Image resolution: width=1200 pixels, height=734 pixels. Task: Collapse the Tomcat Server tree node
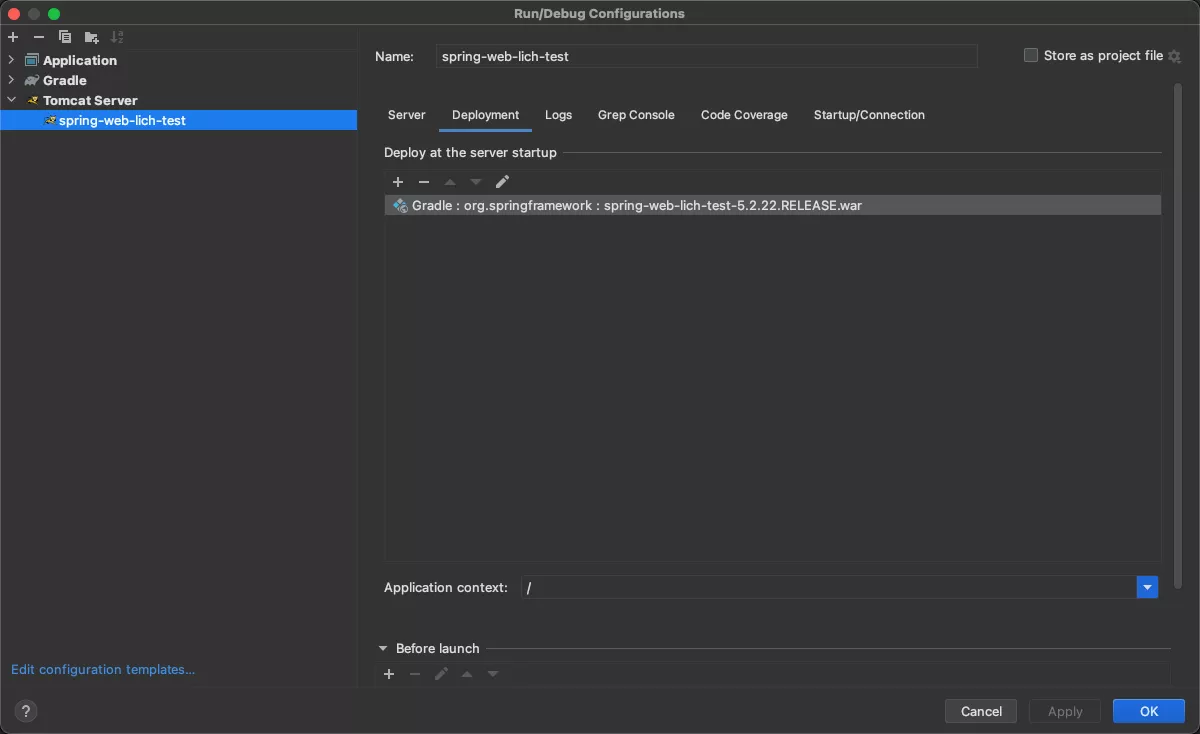point(12,100)
